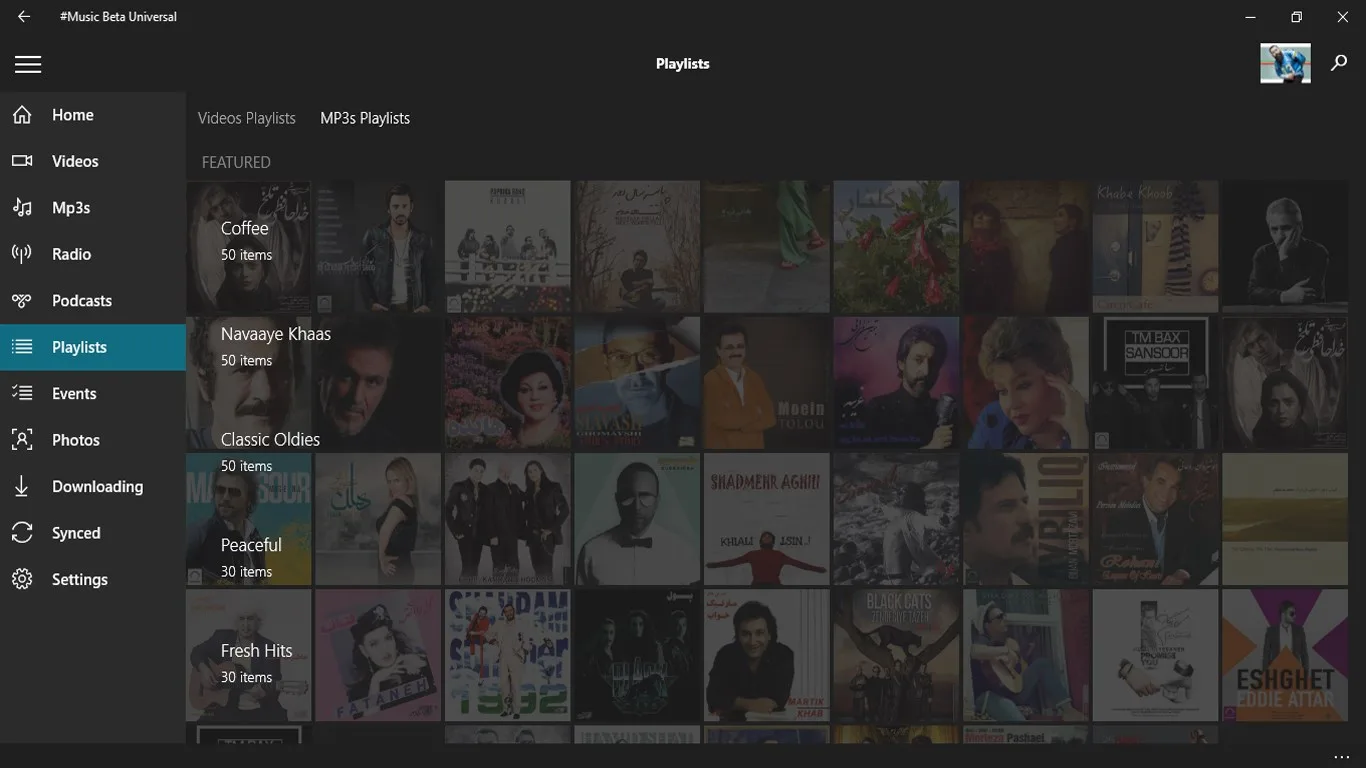Select Settings label in sidebar
1366x768 pixels.
[x=80, y=579]
